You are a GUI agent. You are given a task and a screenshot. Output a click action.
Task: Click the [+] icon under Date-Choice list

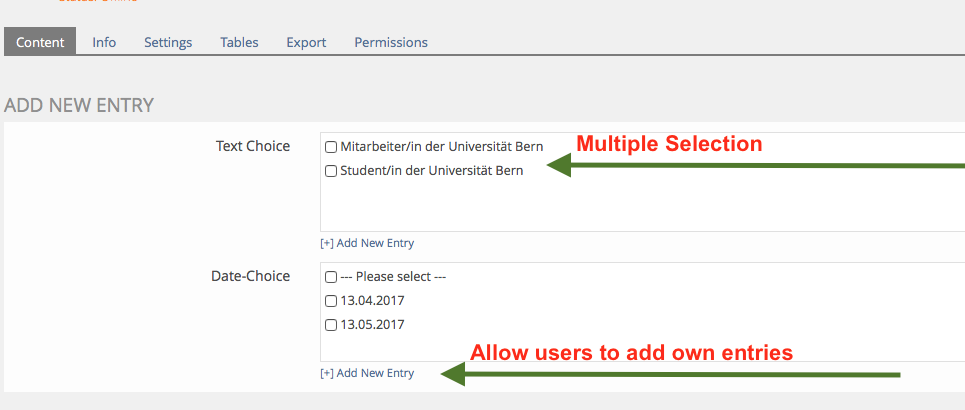click(327, 373)
